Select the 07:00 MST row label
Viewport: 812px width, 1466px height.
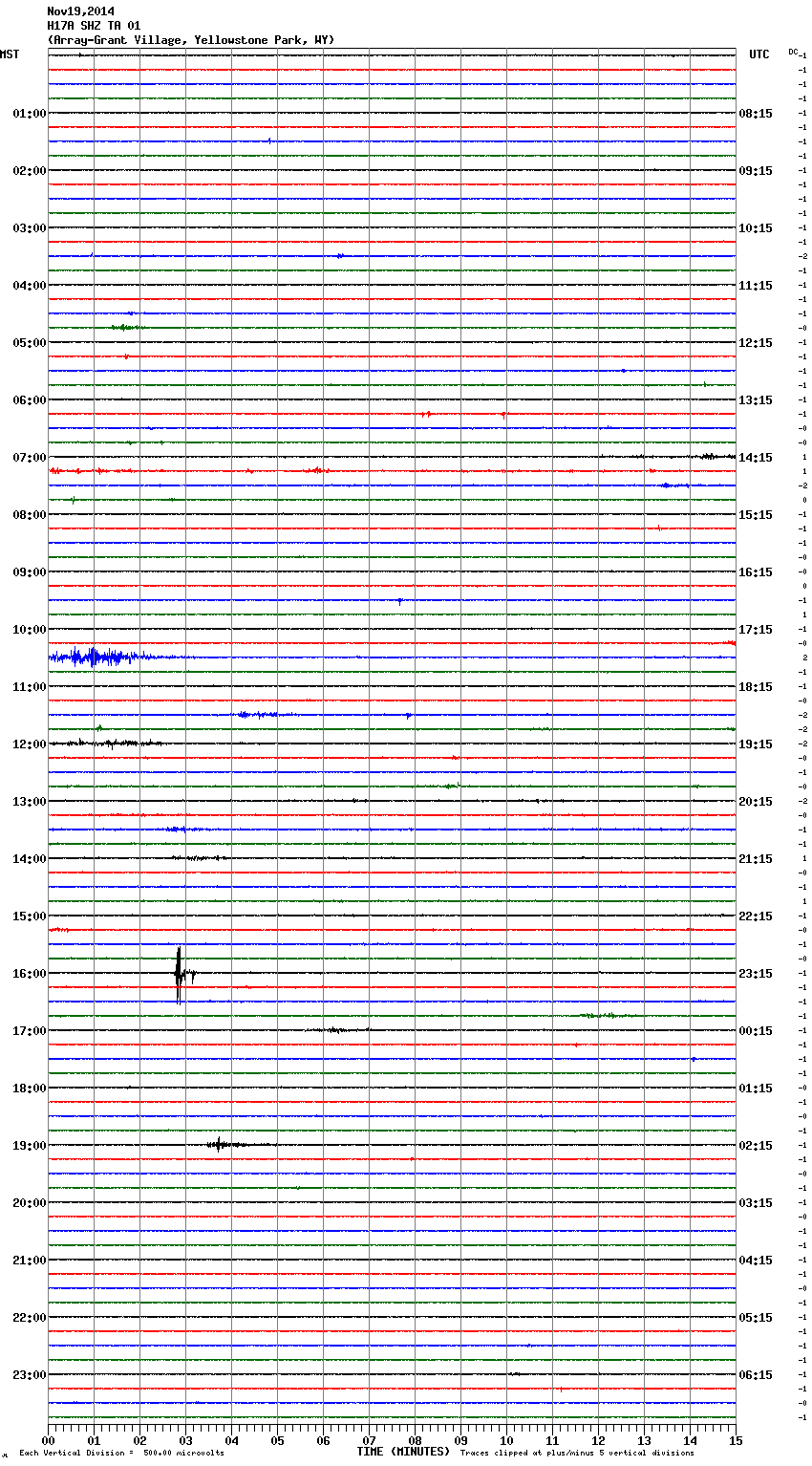(x=29, y=458)
